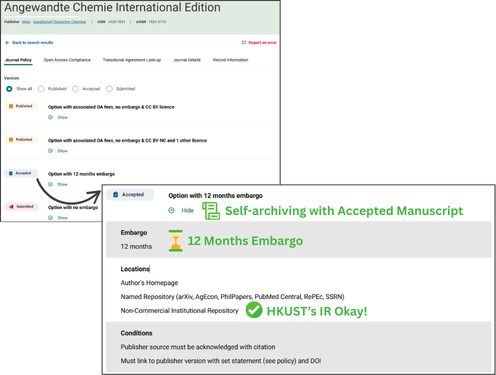Viewport: 496px width, 375px height.
Task: Click the Embargo heading in detail panel
Action: coord(134,233)
